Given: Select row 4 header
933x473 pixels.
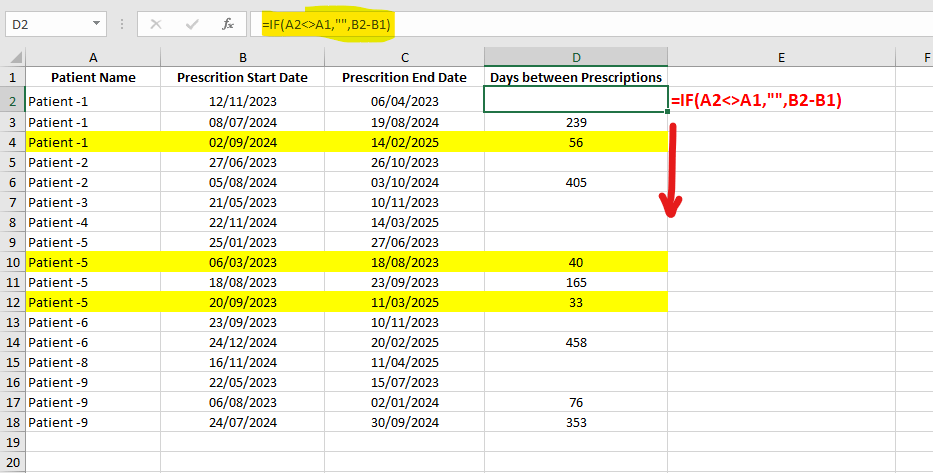Looking at the screenshot, I should (12, 142).
